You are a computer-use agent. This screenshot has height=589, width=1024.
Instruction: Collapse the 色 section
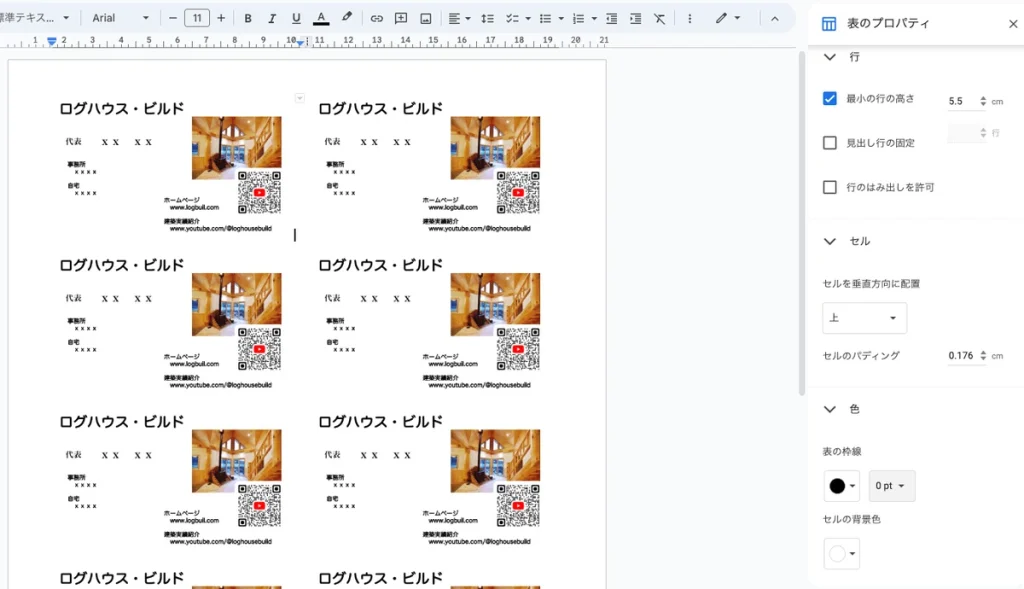[x=829, y=409]
